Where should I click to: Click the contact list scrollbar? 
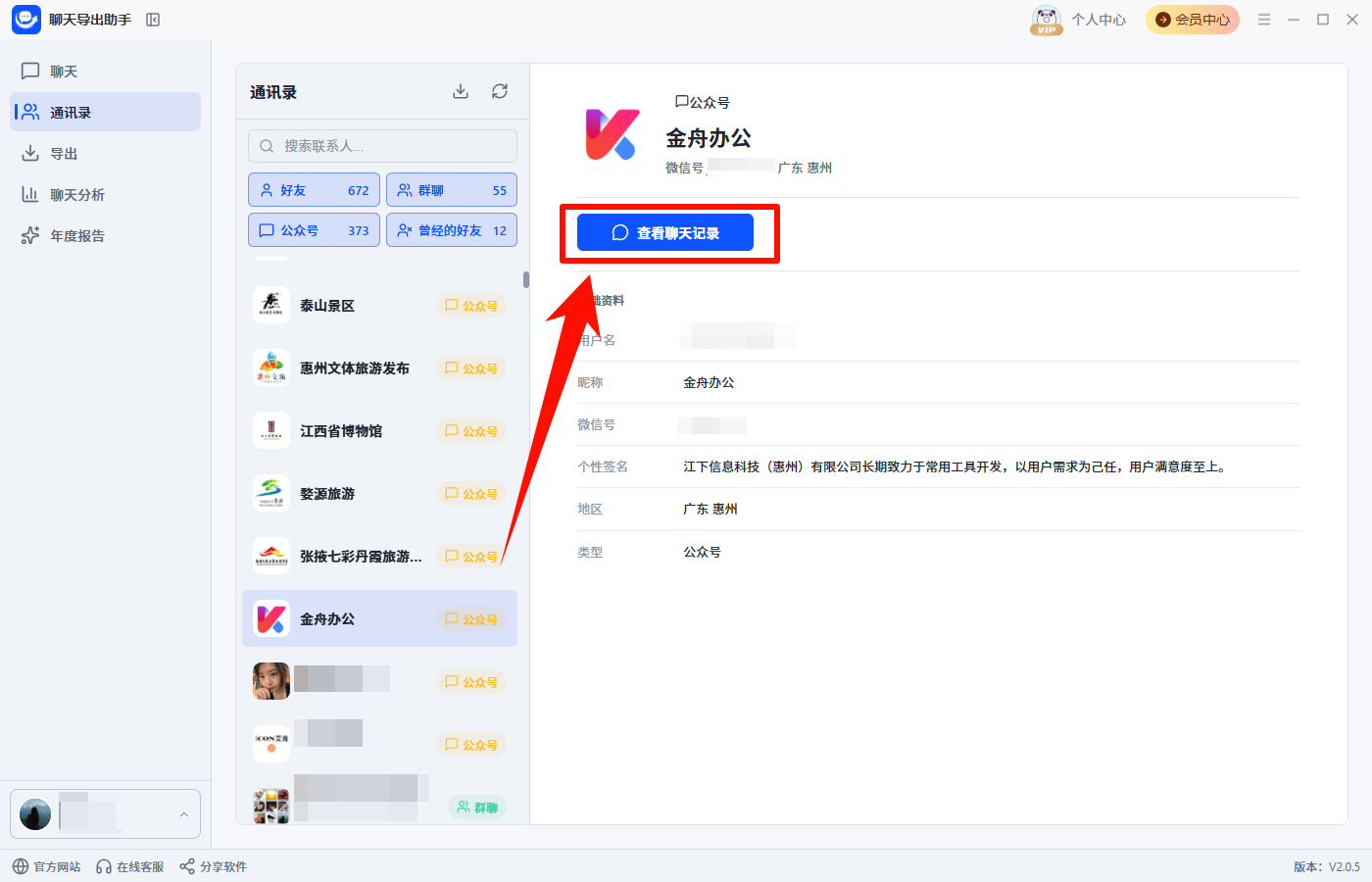click(526, 280)
